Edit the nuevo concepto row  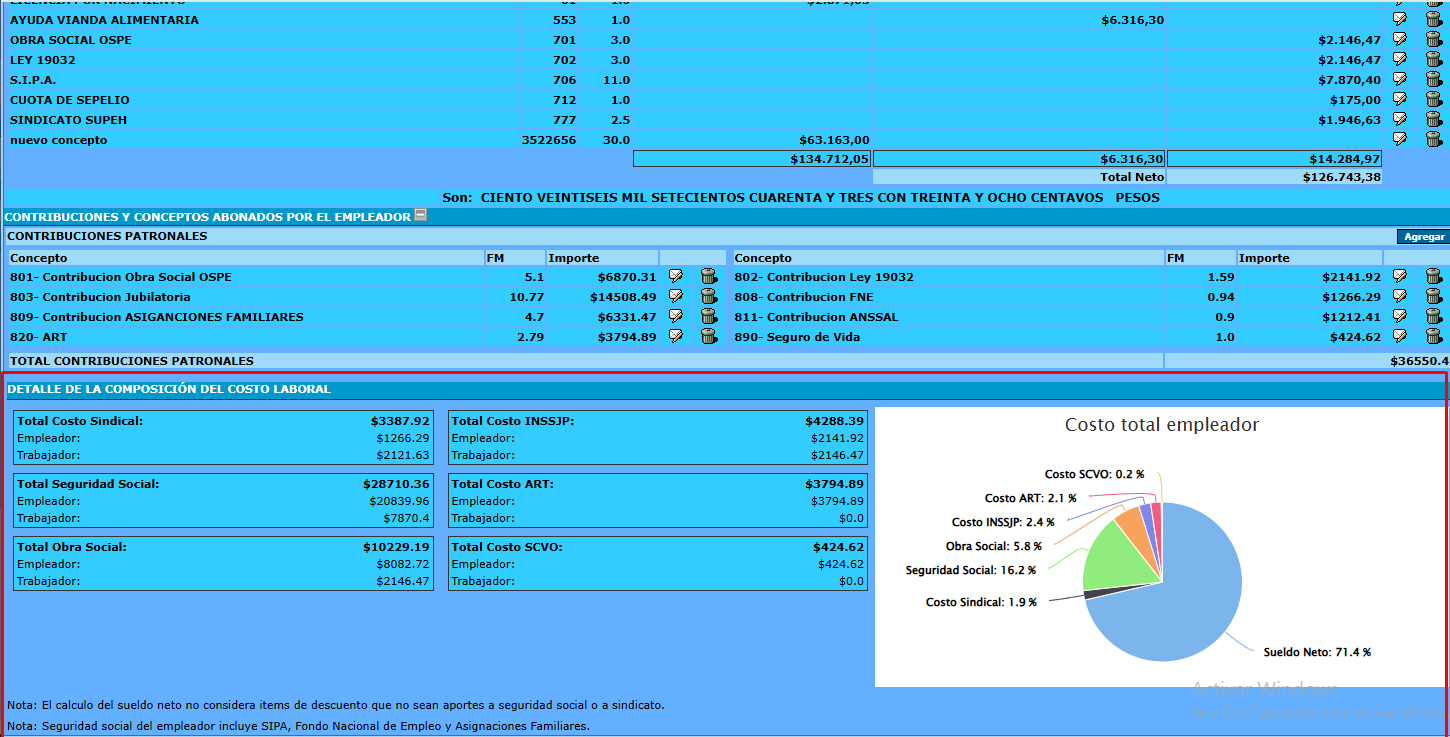click(x=1400, y=139)
